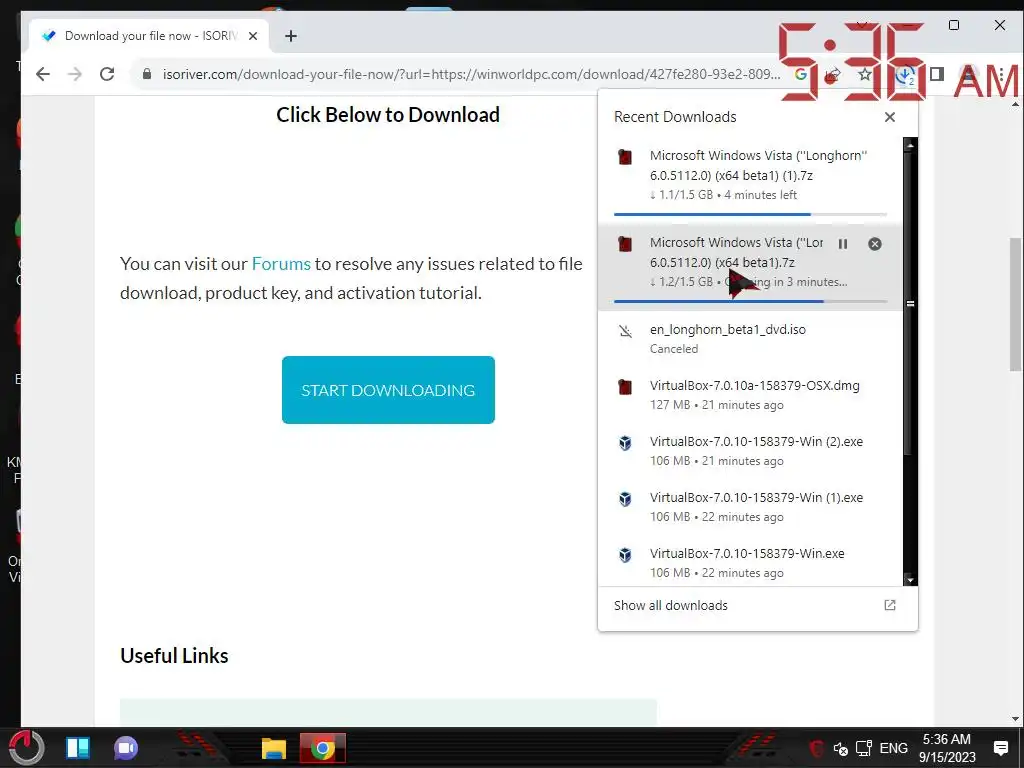The height and width of the screenshot is (768, 1024).
Task: Open the Forums link
Action: [x=281, y=264]
